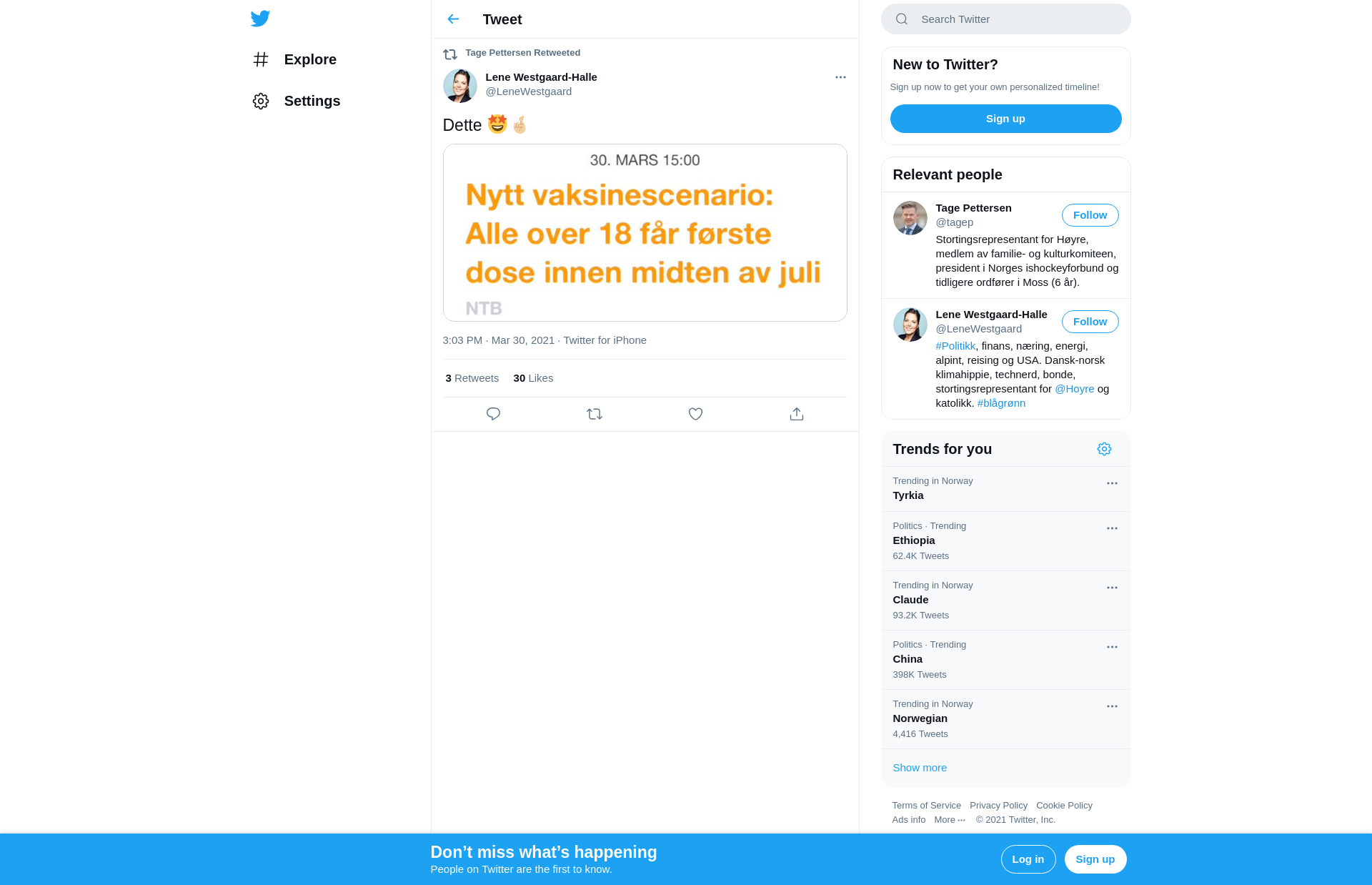The height and width of the screenshot is (885, 1372).
Task: Follow Tage Pettersen
Action: (1090, 215)
